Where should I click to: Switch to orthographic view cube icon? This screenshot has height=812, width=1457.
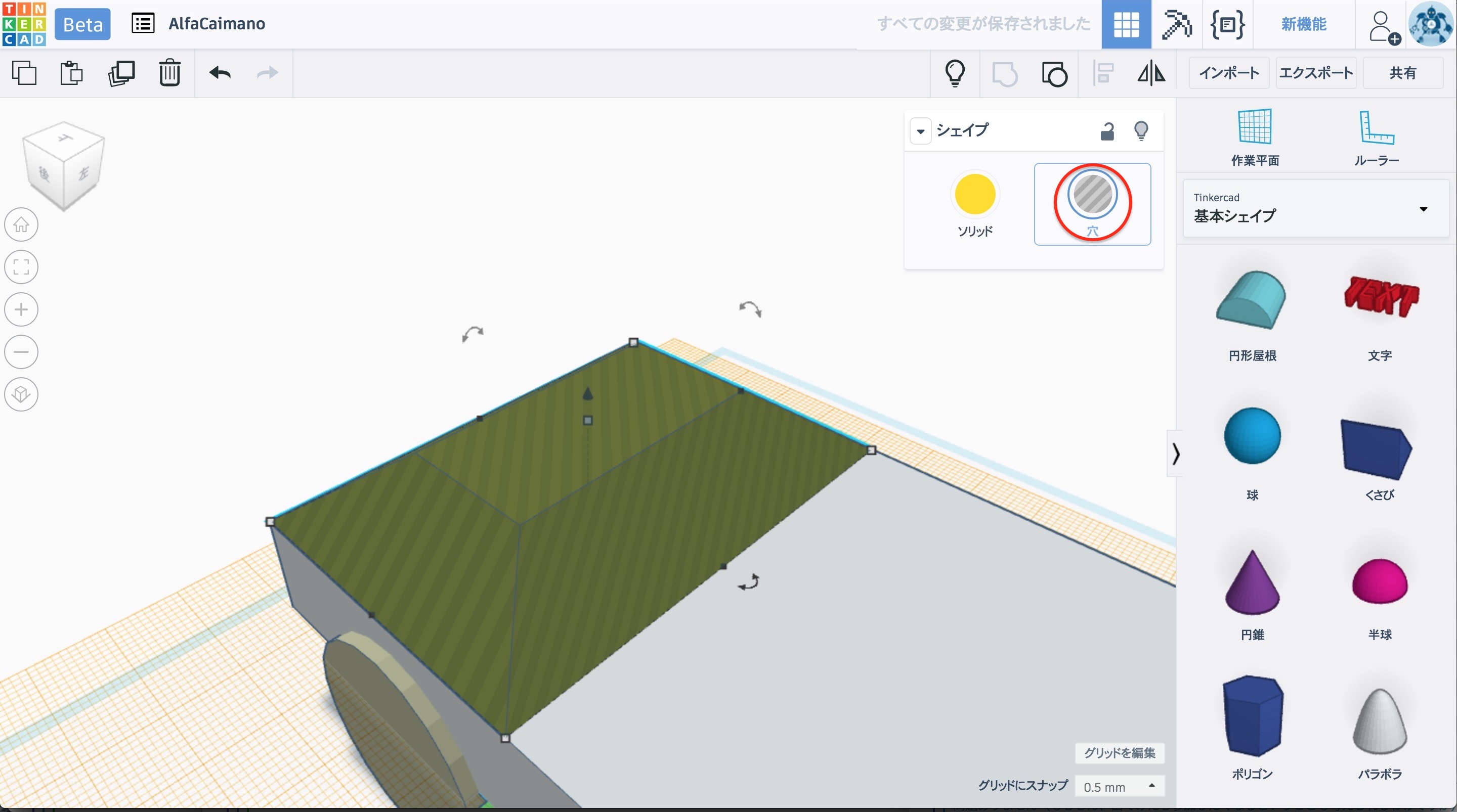[21, 394]
